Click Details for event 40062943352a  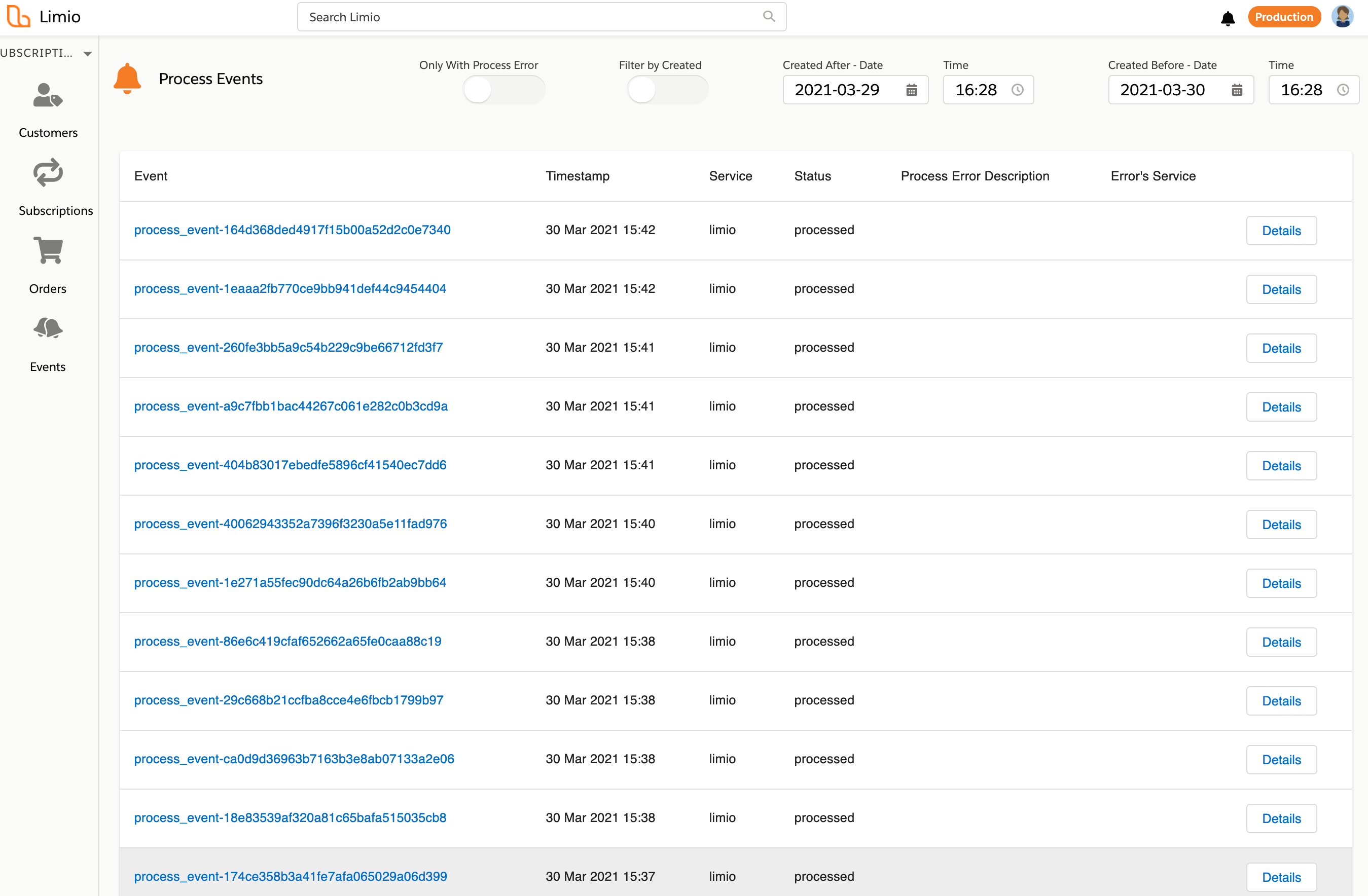click(1281, 525)
